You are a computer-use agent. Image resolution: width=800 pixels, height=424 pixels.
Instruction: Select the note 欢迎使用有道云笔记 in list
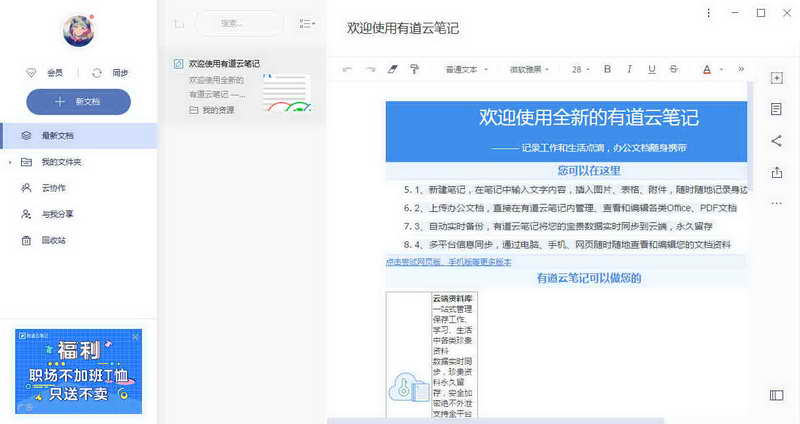(242, 86)
